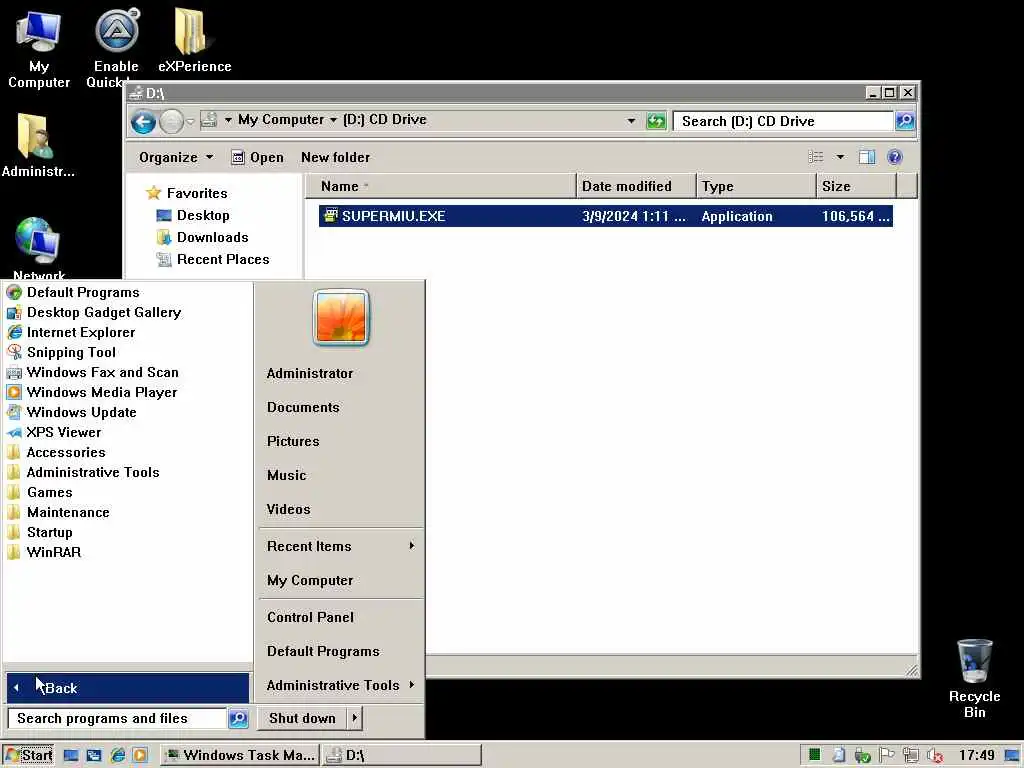
Task: Open Control Panel from the Start menu
Action: (x=310, y=617)
